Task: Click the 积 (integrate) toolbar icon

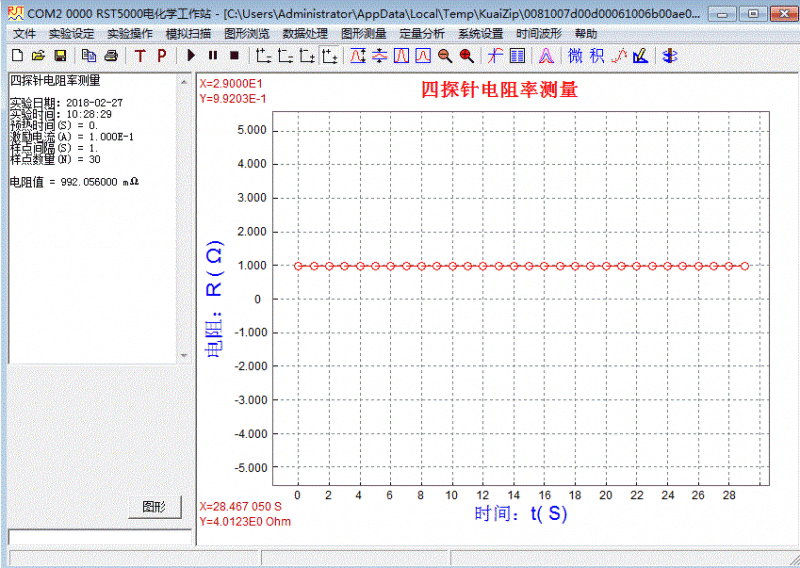Action: (597, 55)
